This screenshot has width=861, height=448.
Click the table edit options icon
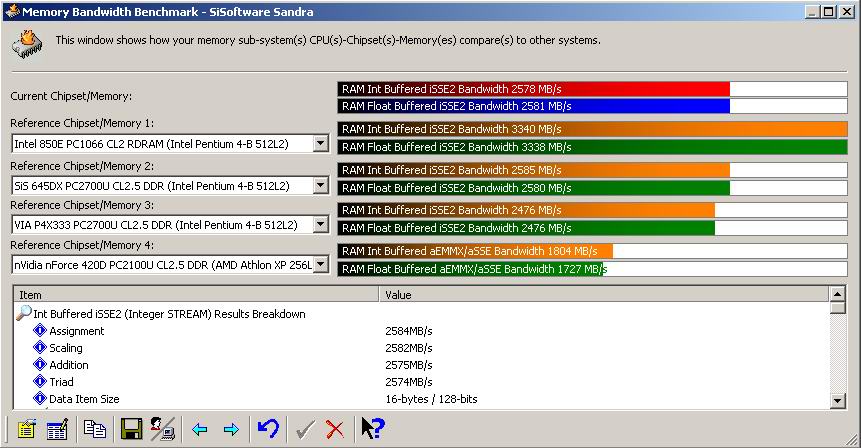57,429
